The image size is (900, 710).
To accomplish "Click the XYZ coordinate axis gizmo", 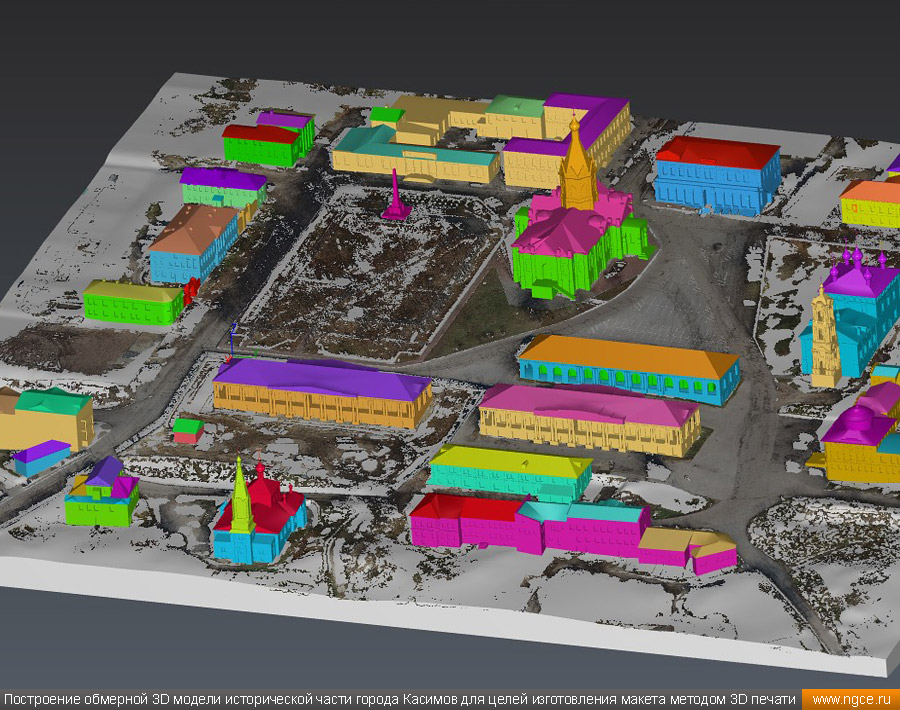I will tap(231, 344).
